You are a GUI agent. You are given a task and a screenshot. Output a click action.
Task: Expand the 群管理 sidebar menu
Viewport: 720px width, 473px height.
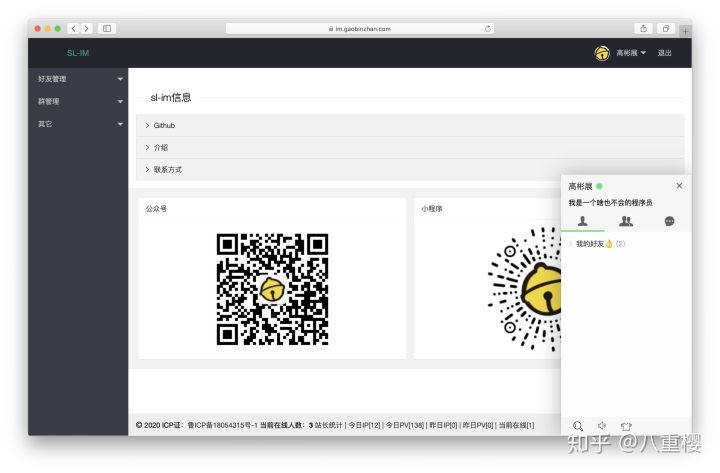tap(78, 101)
